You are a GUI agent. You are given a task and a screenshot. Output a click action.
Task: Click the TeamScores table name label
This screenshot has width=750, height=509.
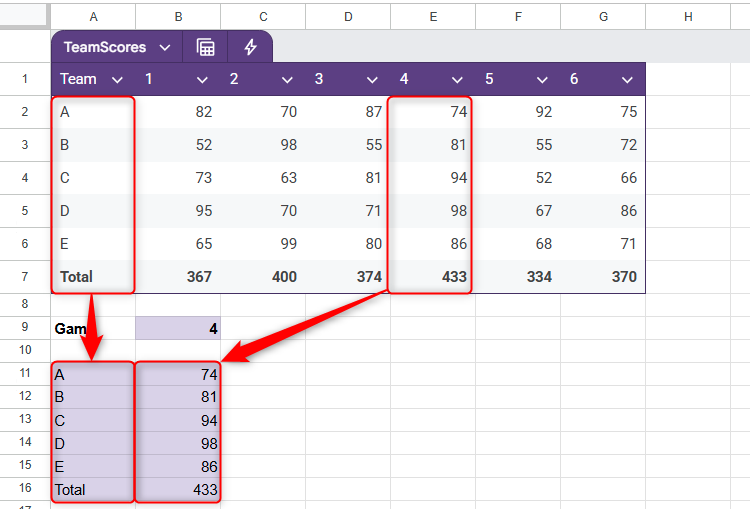click(104, 47)
